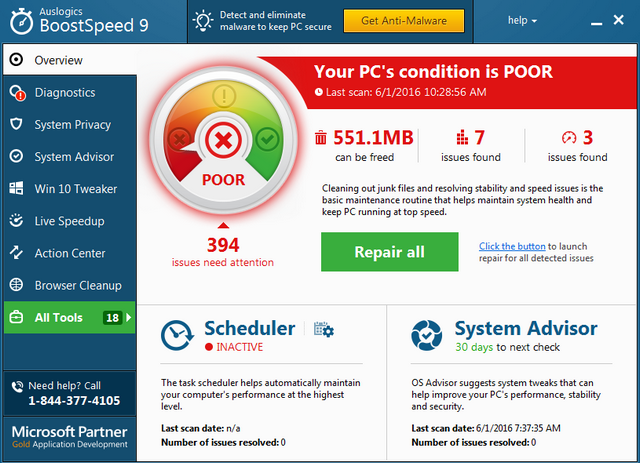Click the INACTIVE scheduler status
This screenshot has height=463, width=640.
tap(240, 347)
